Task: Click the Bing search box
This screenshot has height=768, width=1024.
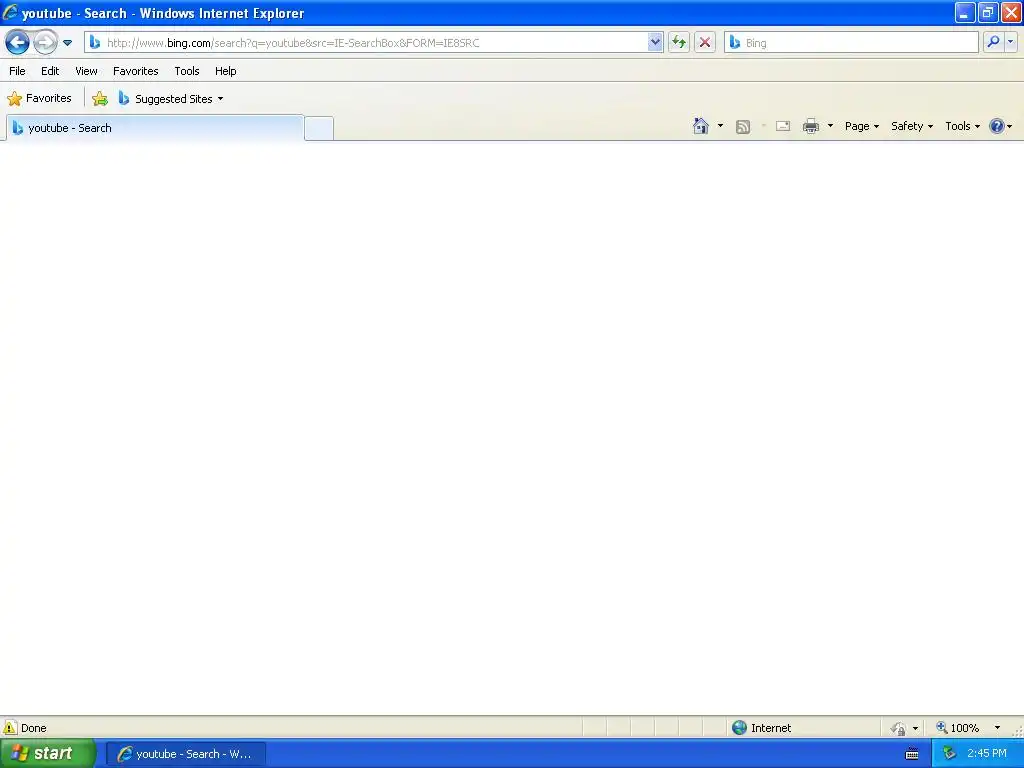Action: 851,42
